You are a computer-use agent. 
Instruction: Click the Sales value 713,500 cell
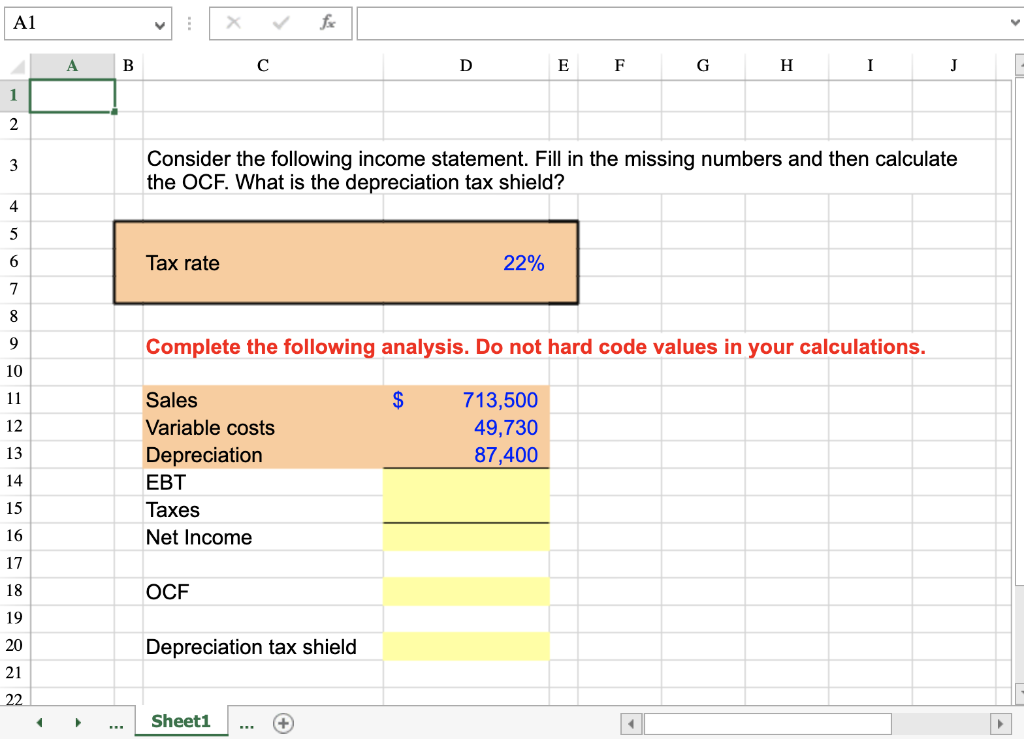coord(466,400)
